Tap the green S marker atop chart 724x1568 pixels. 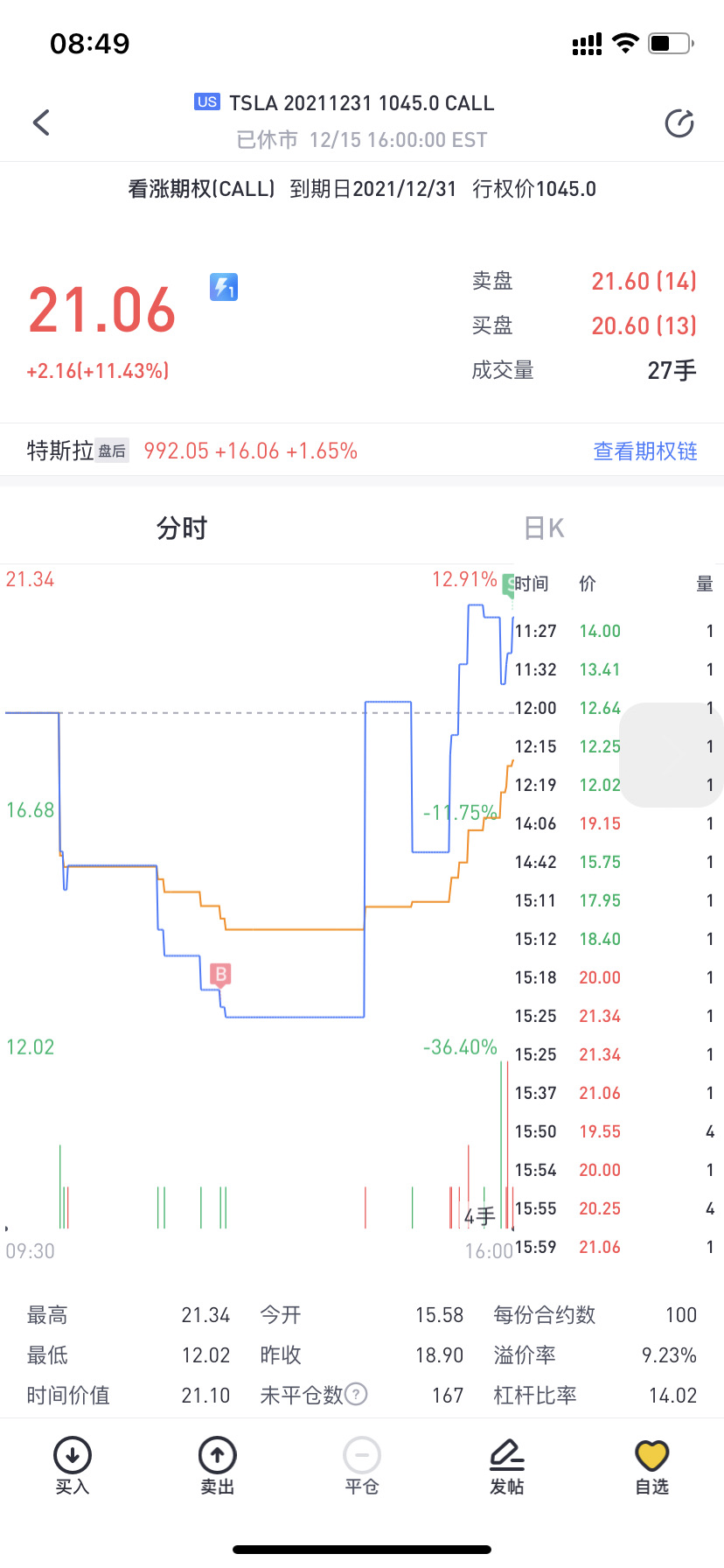click(x=508, y=585)
